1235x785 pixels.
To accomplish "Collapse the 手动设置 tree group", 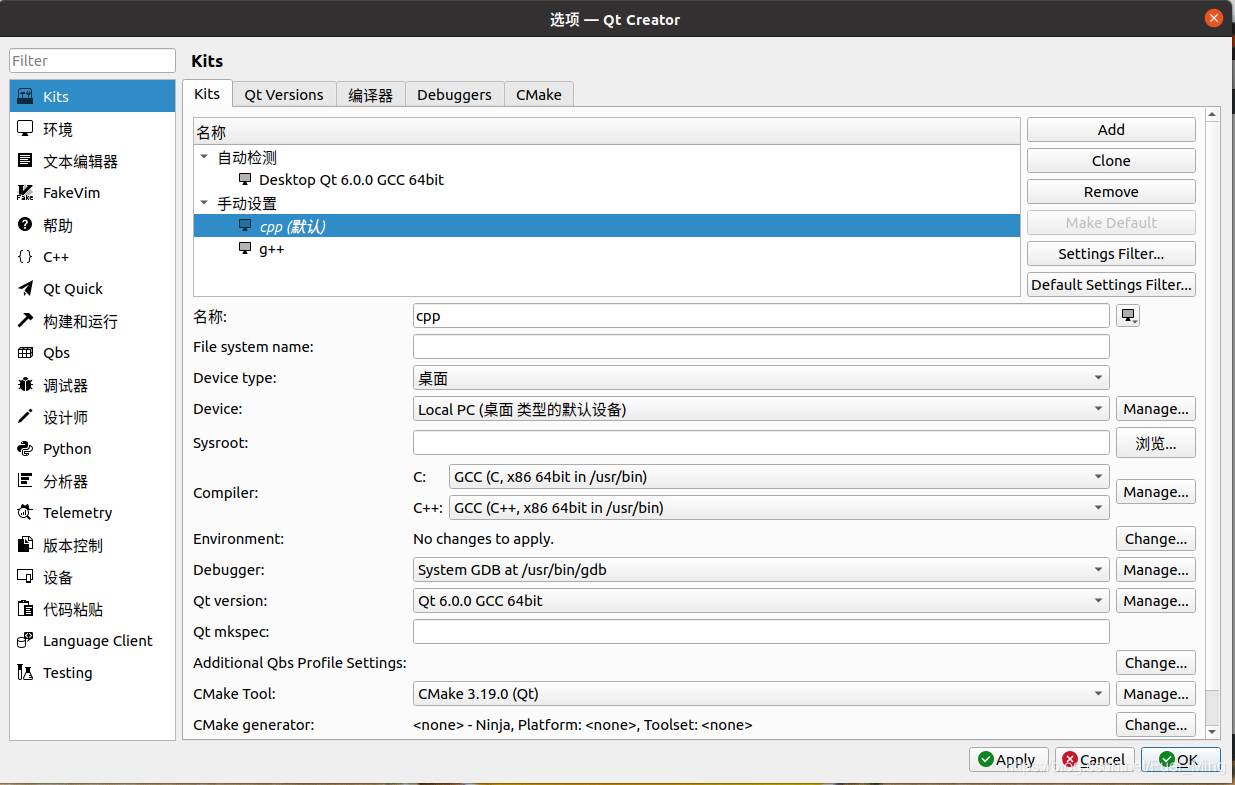I will click(x=204, y=203).
